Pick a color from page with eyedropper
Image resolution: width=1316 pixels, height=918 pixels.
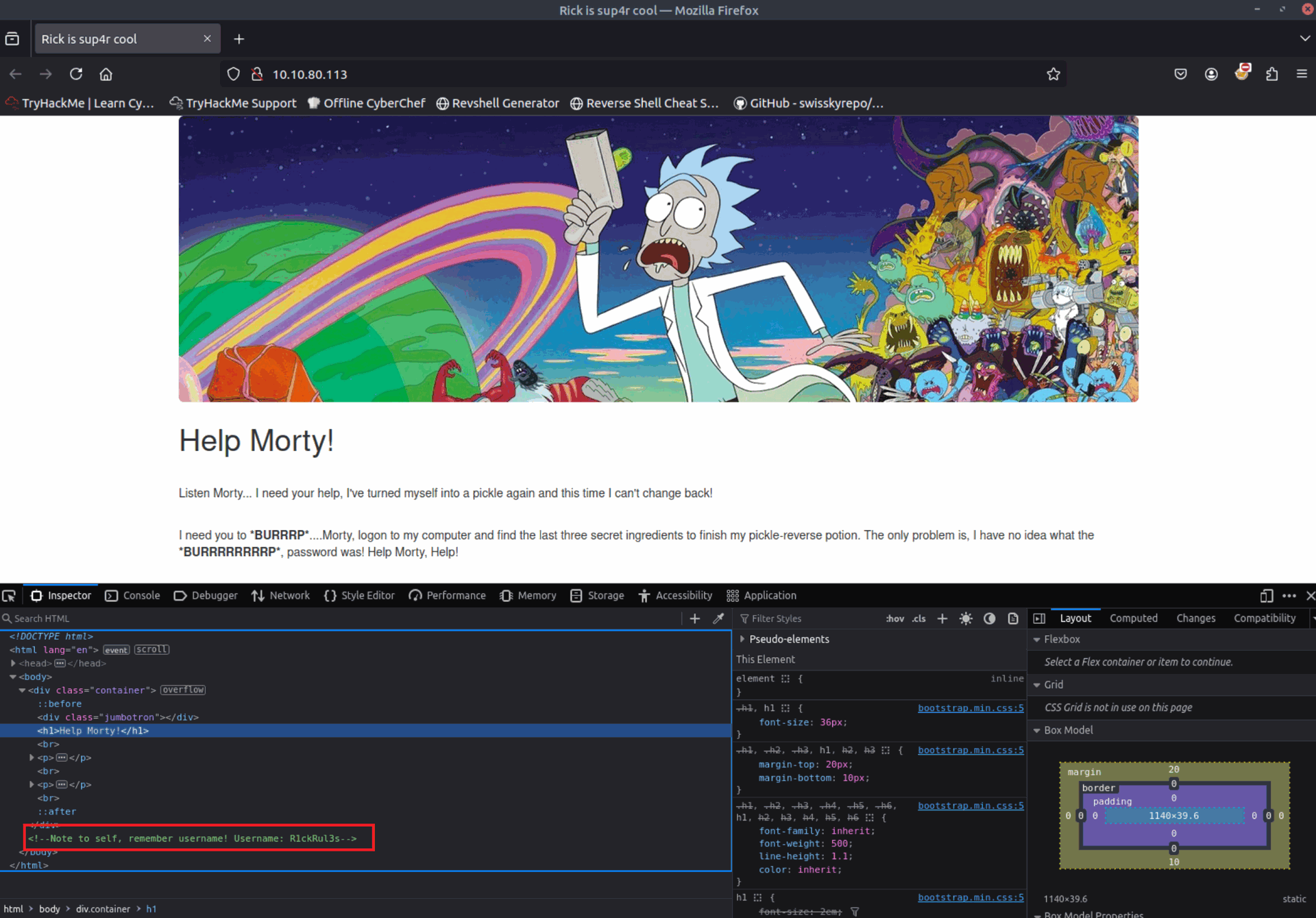coord(718,618)
